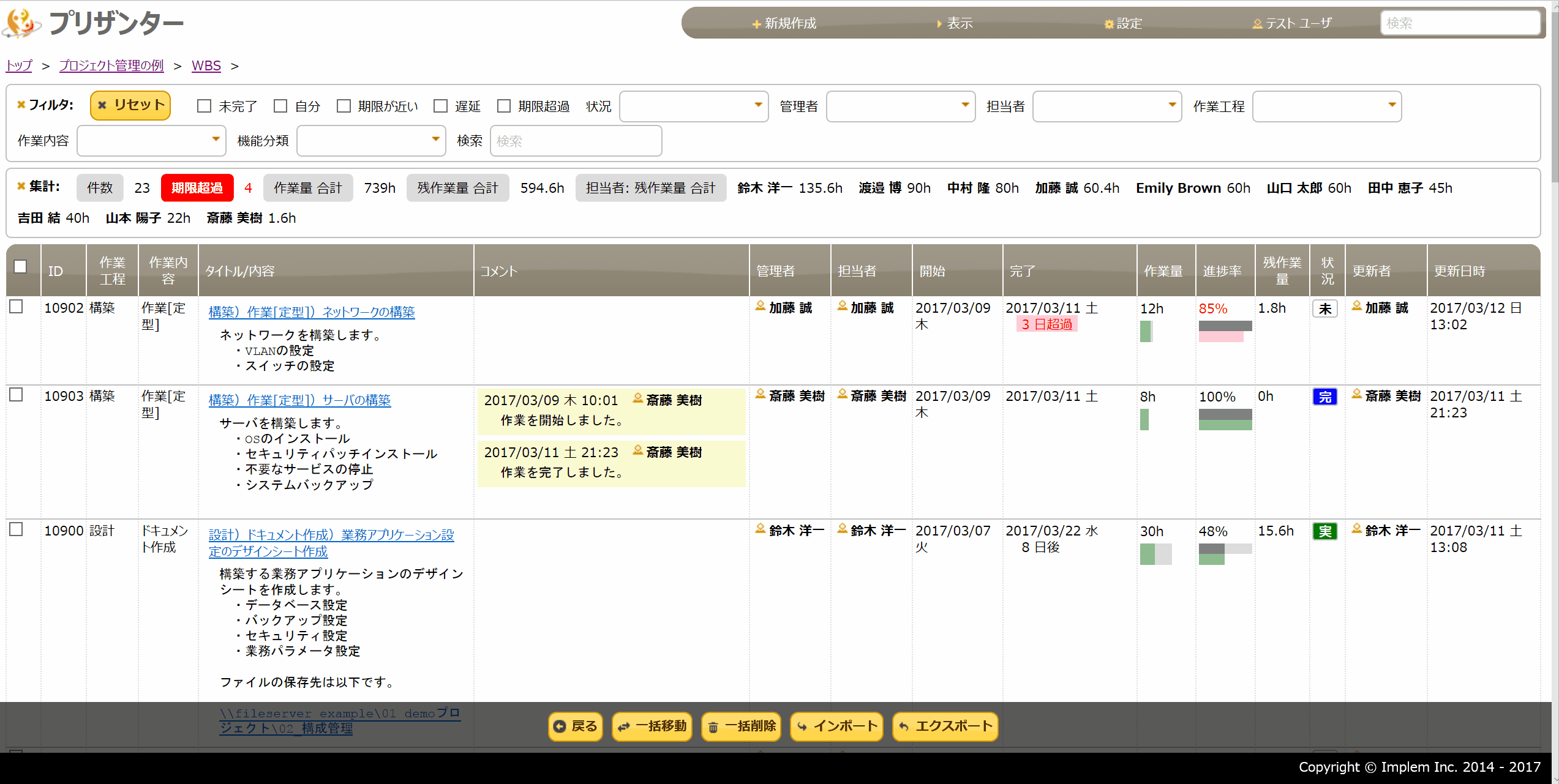Select all rows with header checkbox
The image size is (1559, 784).
(20, 266)
